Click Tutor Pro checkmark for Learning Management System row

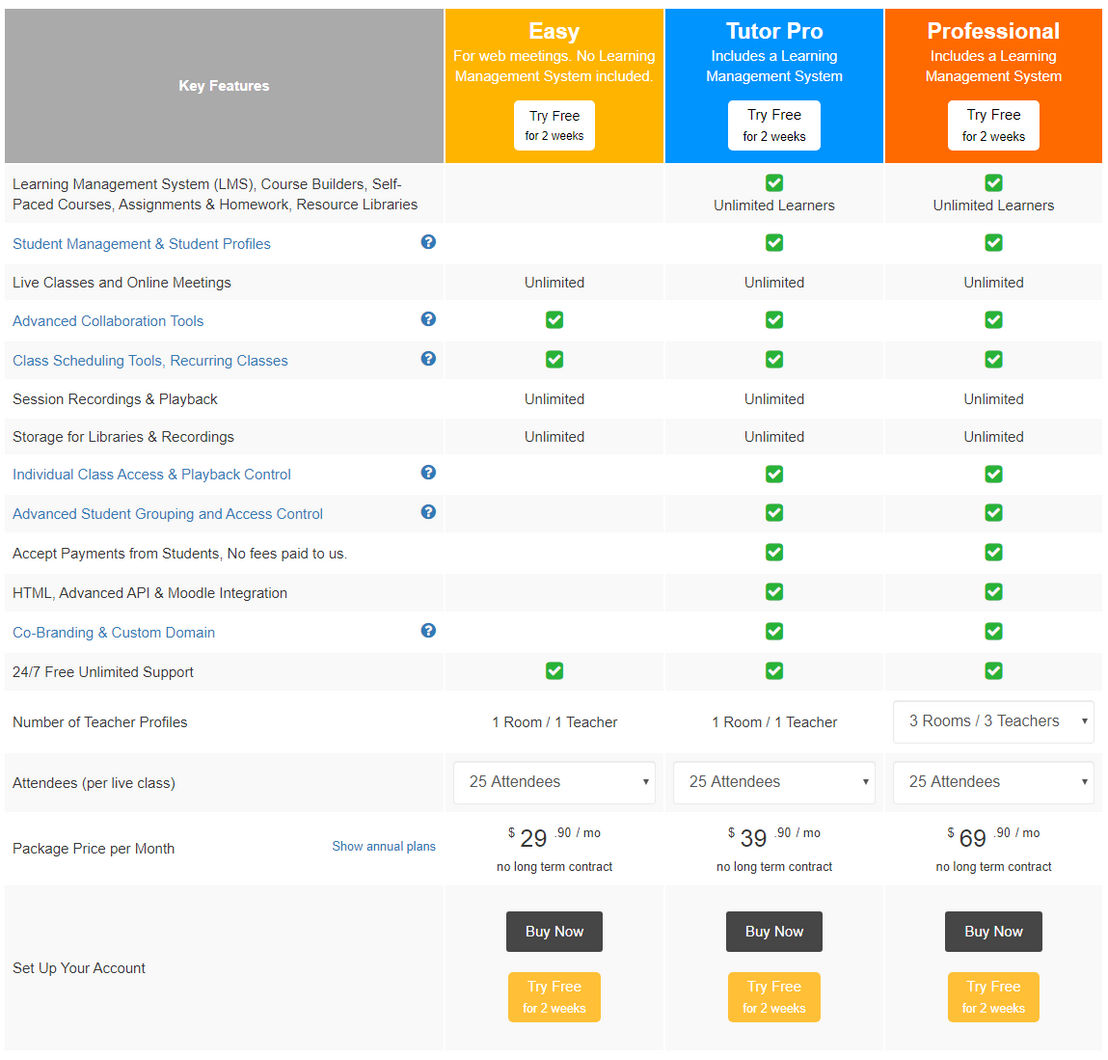click(x=774, y=183)
